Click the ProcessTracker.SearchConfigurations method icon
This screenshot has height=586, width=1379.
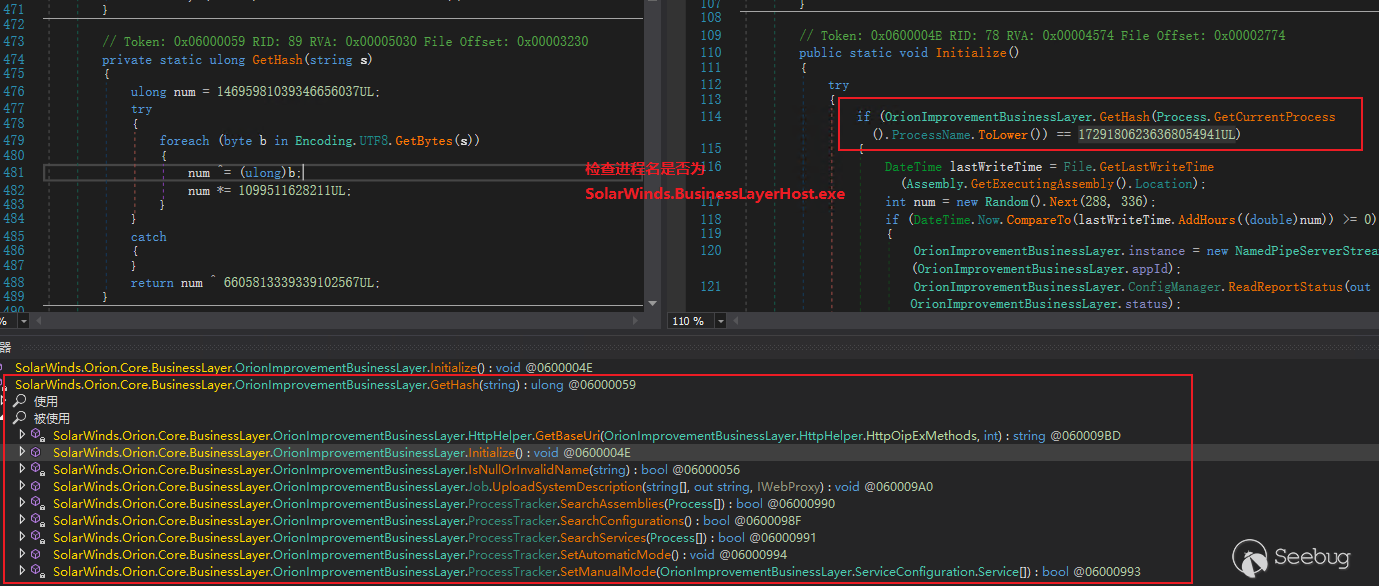(38, 521)
